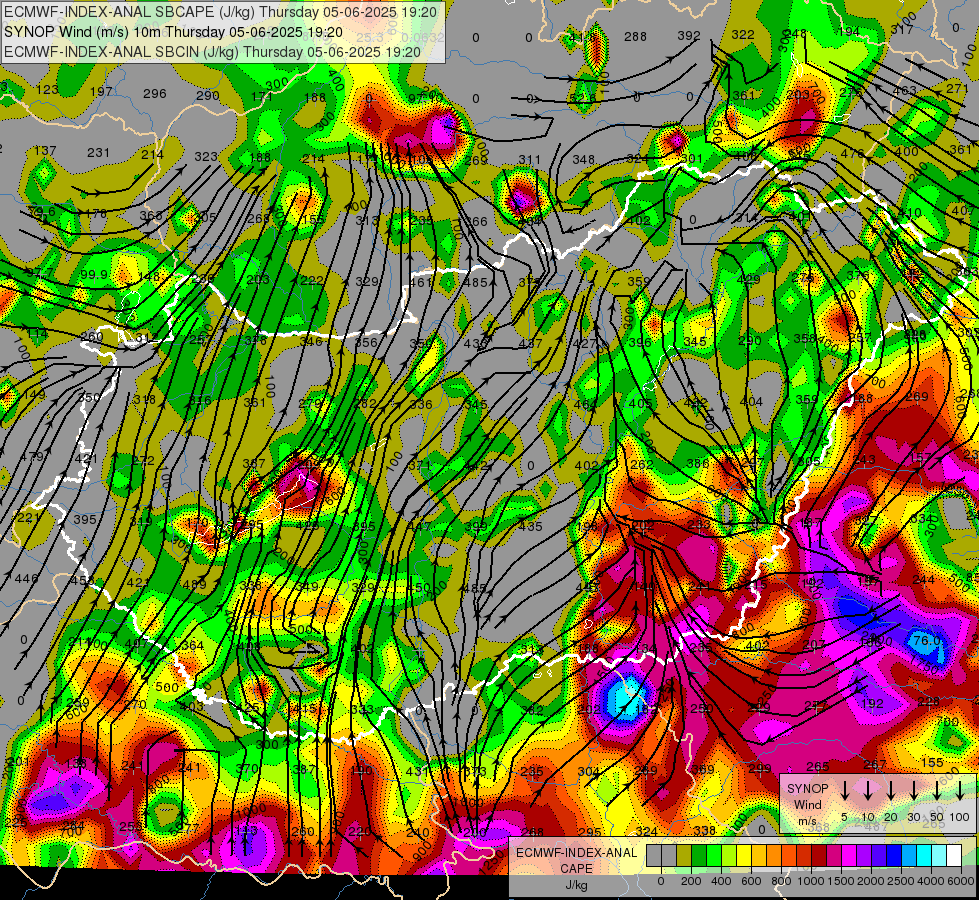
Task: Click the 97.7 value on the map
Action: 40,273
